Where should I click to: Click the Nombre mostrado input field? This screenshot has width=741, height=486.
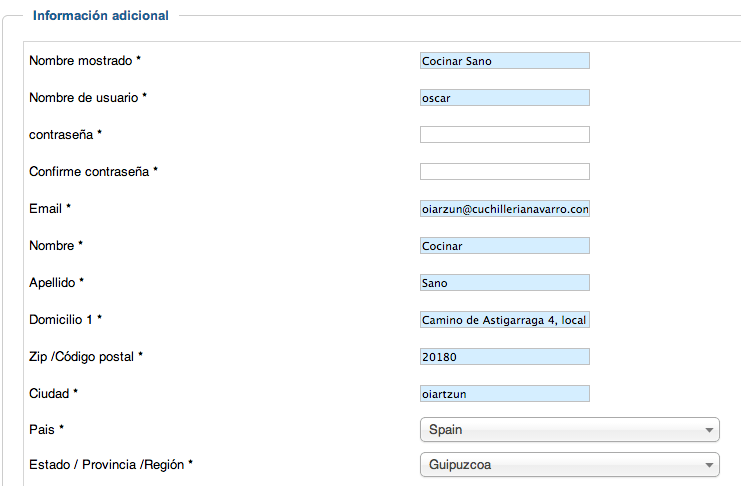505,61
